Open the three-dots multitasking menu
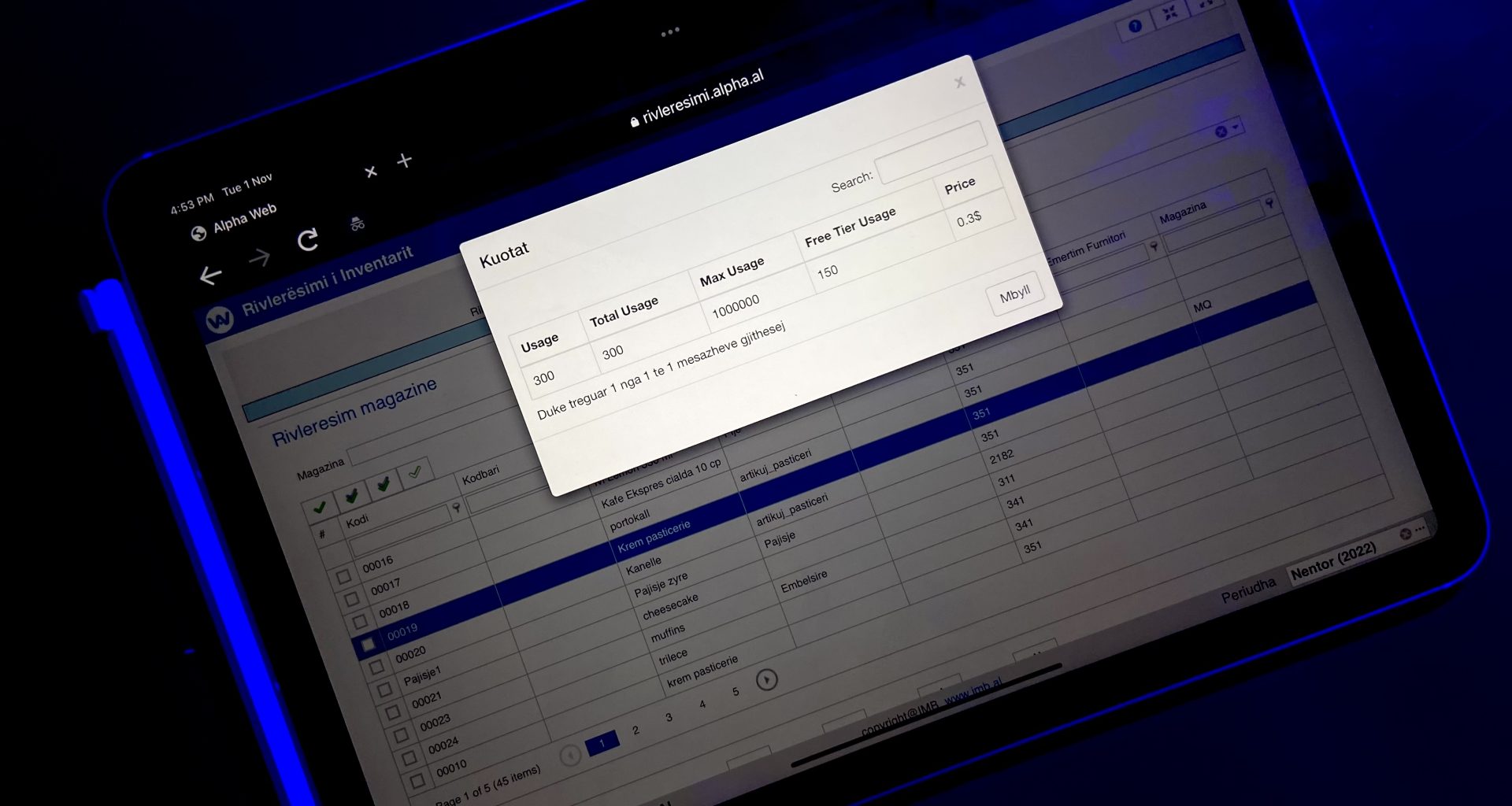 pyautogui.click(x=670, y=32)
